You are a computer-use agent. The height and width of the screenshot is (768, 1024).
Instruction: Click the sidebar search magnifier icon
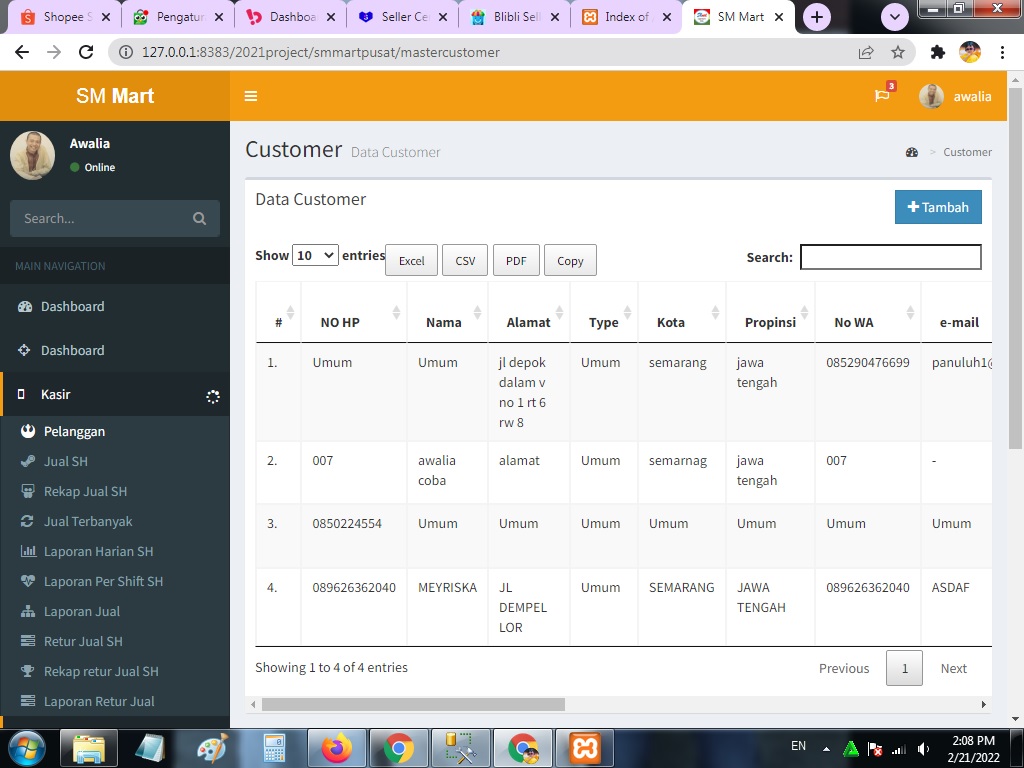(x=199, y=218)
